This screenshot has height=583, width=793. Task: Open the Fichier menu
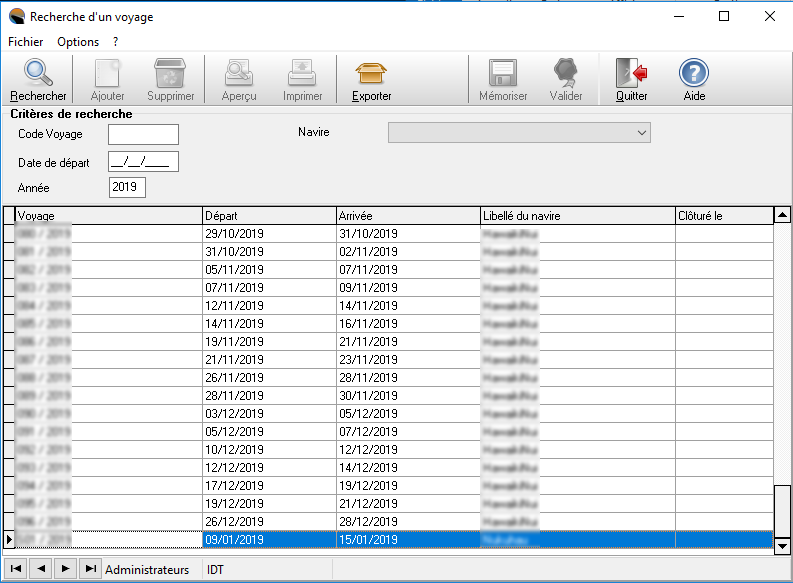point(25,42)
